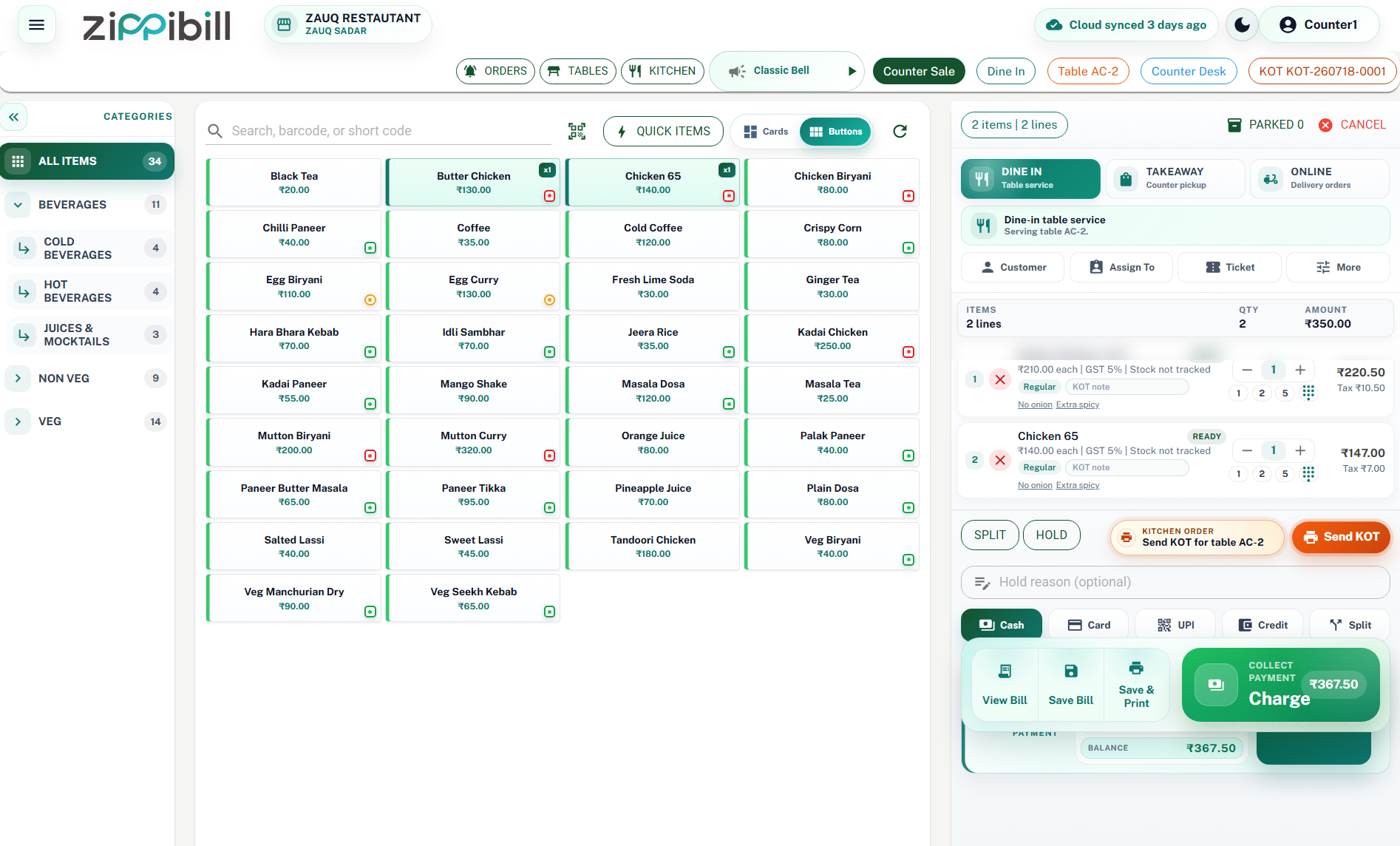The height and width of the screenshot is (846, 1400).
Task: Add Tandoori Chicken to the order
Action: point(653,546)
